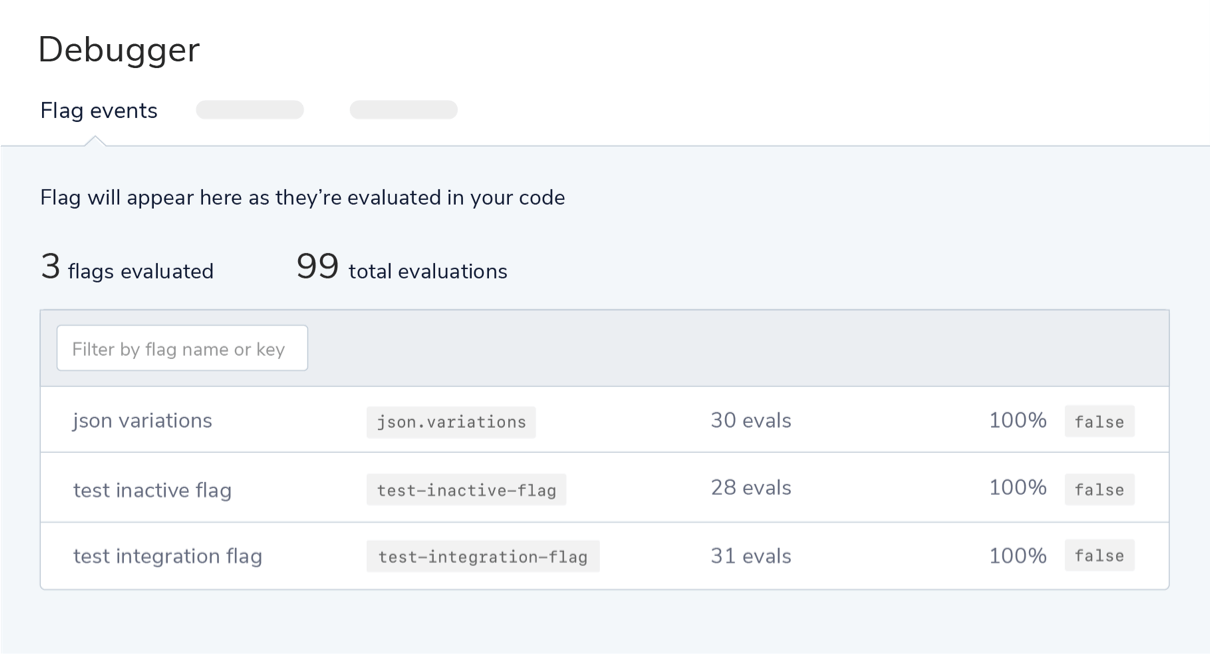This screenshot has height=654, width=1210.
Task: Click the false badge for test integration flag
Action: pyautogui.click(x=1099, y=556)
